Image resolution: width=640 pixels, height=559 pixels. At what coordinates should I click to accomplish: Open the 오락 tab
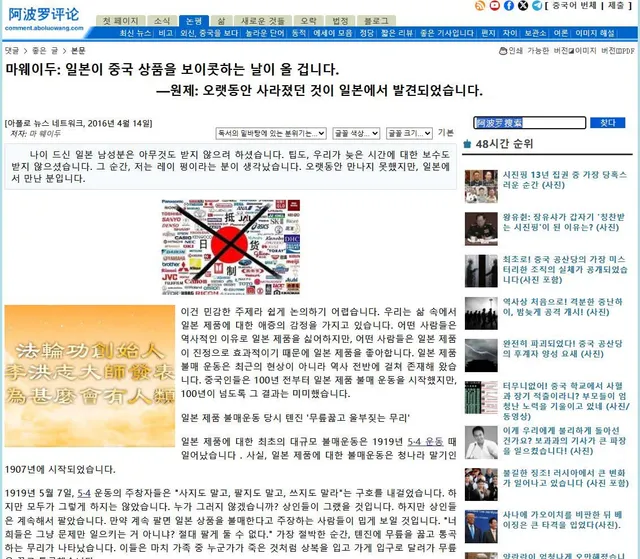309,21
